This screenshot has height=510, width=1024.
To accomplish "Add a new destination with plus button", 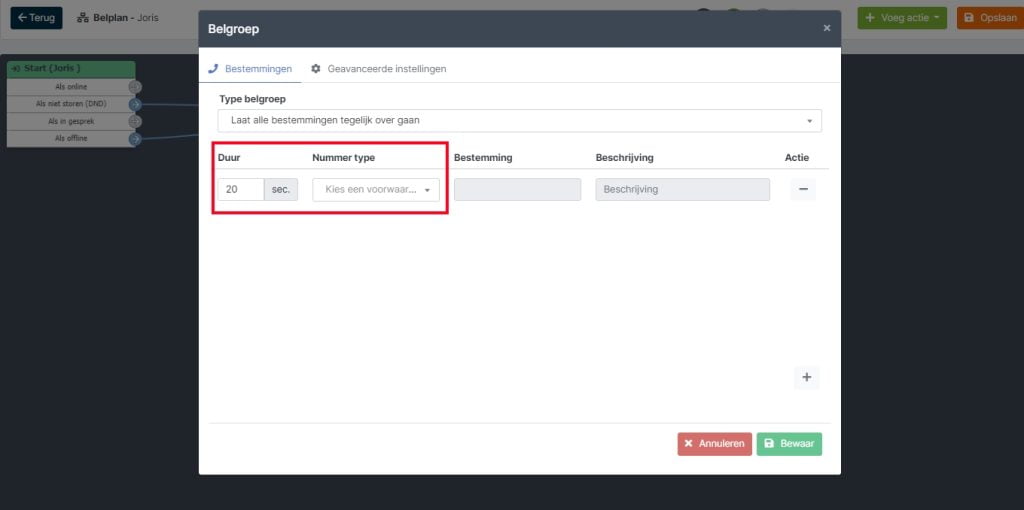I will point(807,377).
